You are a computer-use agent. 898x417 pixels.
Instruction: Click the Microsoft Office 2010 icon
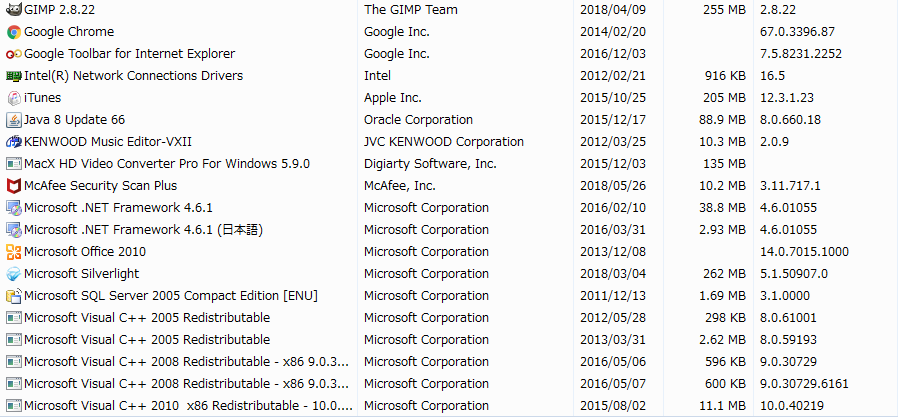14,252
